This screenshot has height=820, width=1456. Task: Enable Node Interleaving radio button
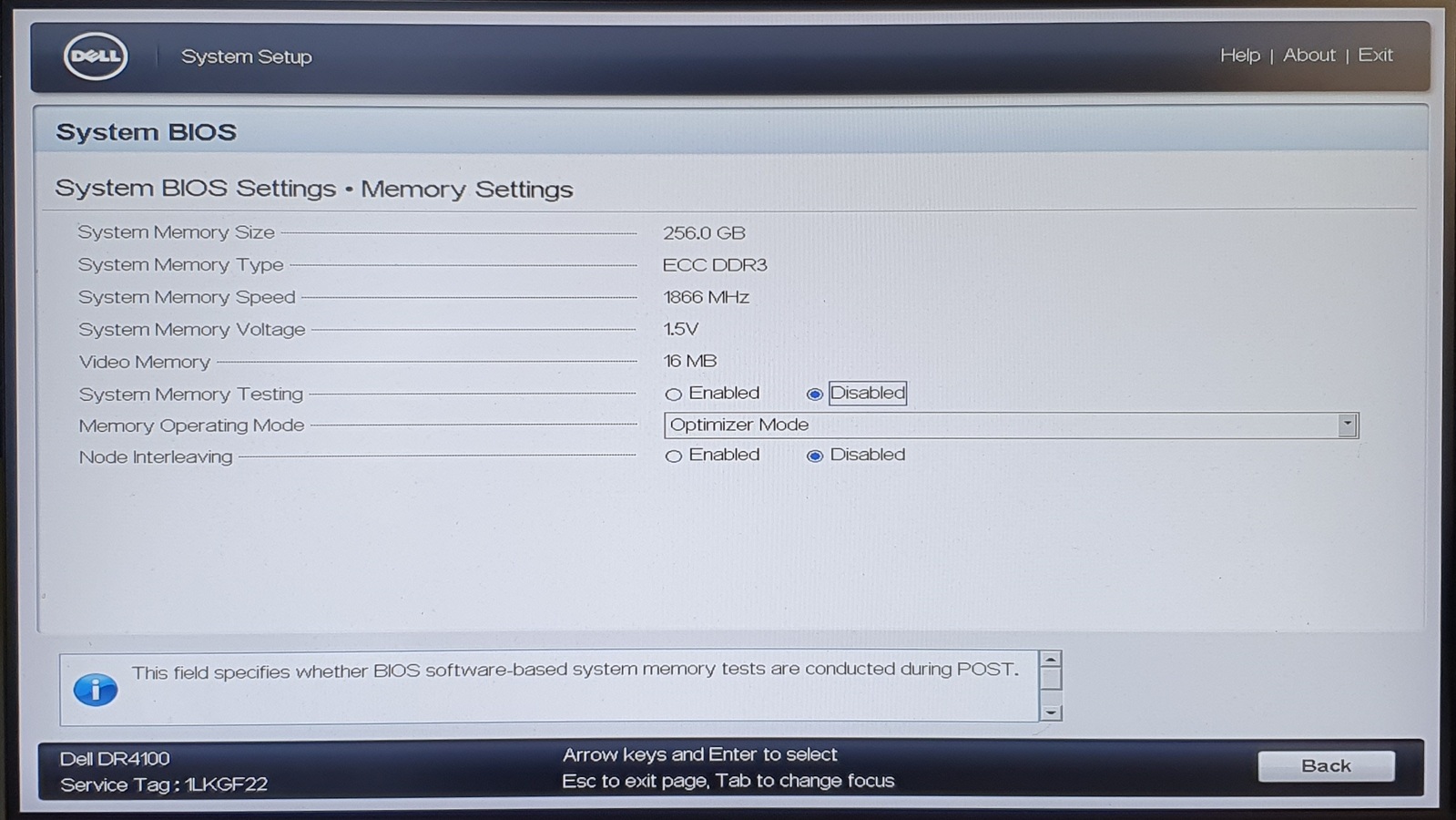tap(673, 456)
